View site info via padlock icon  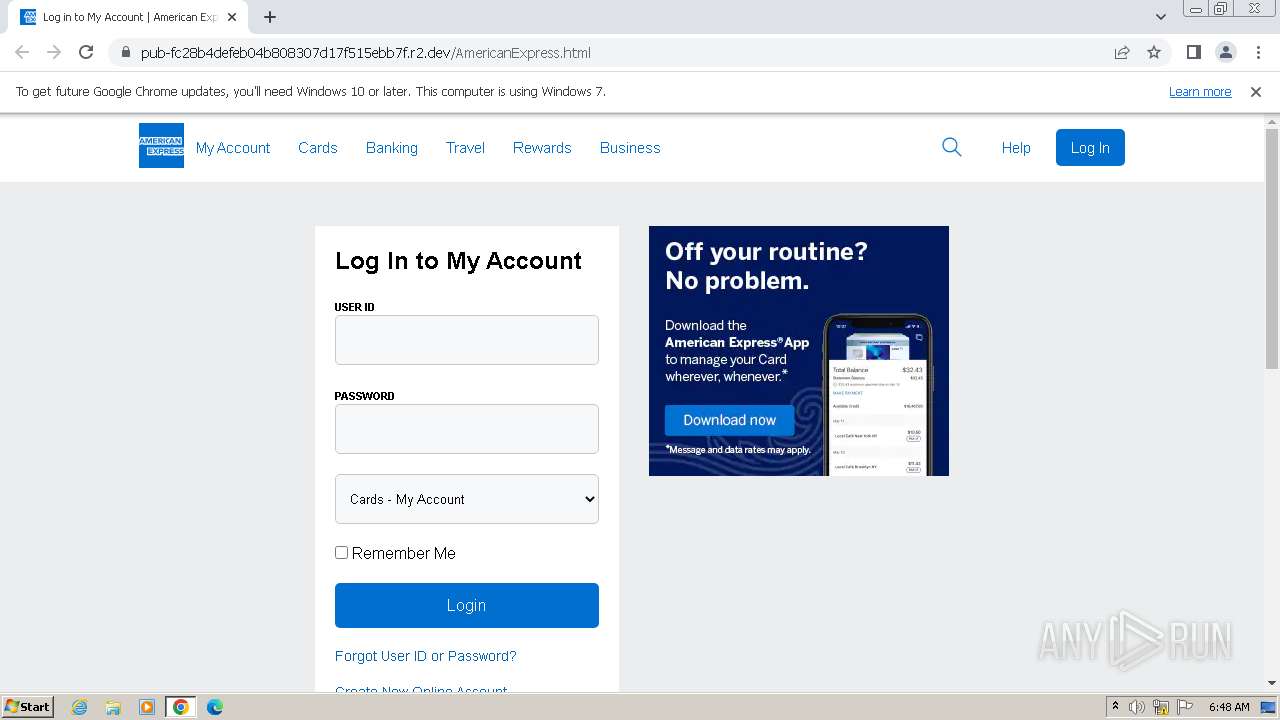coord(125,52)
